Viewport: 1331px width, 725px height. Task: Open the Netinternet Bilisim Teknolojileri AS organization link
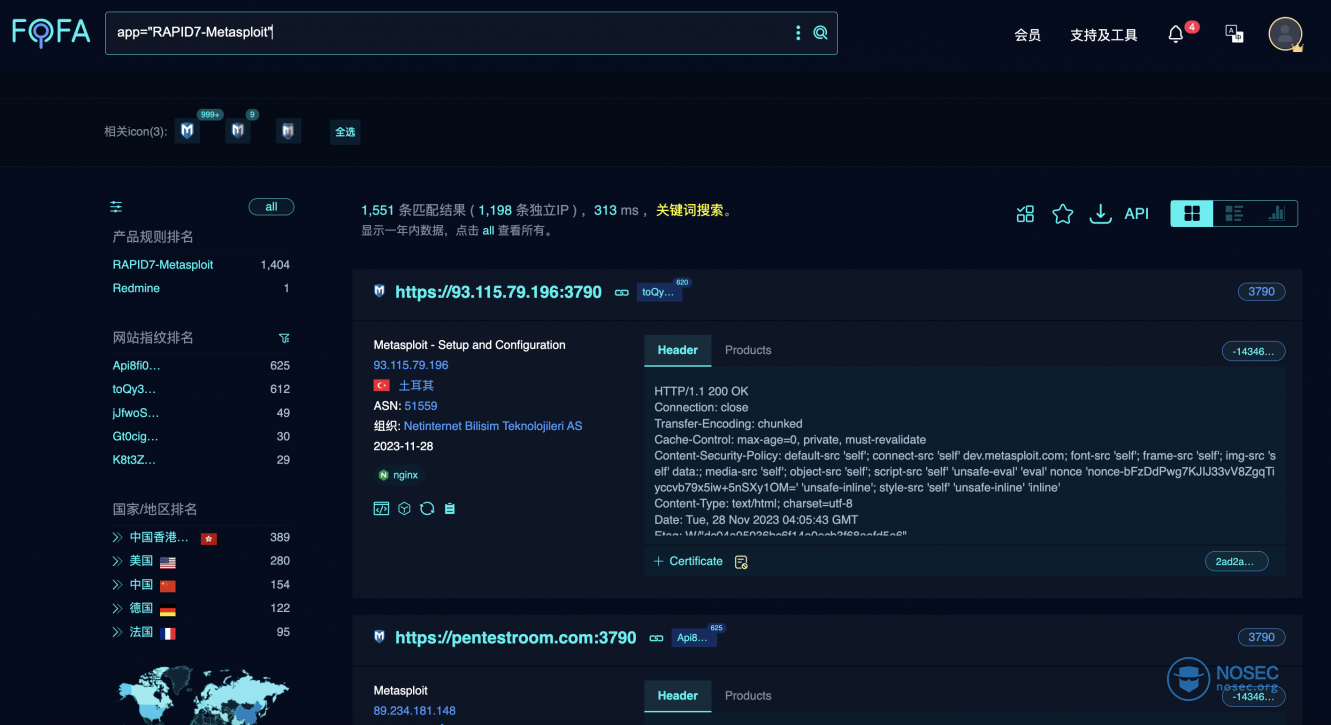pyautogui.click(x=493, y=426)
